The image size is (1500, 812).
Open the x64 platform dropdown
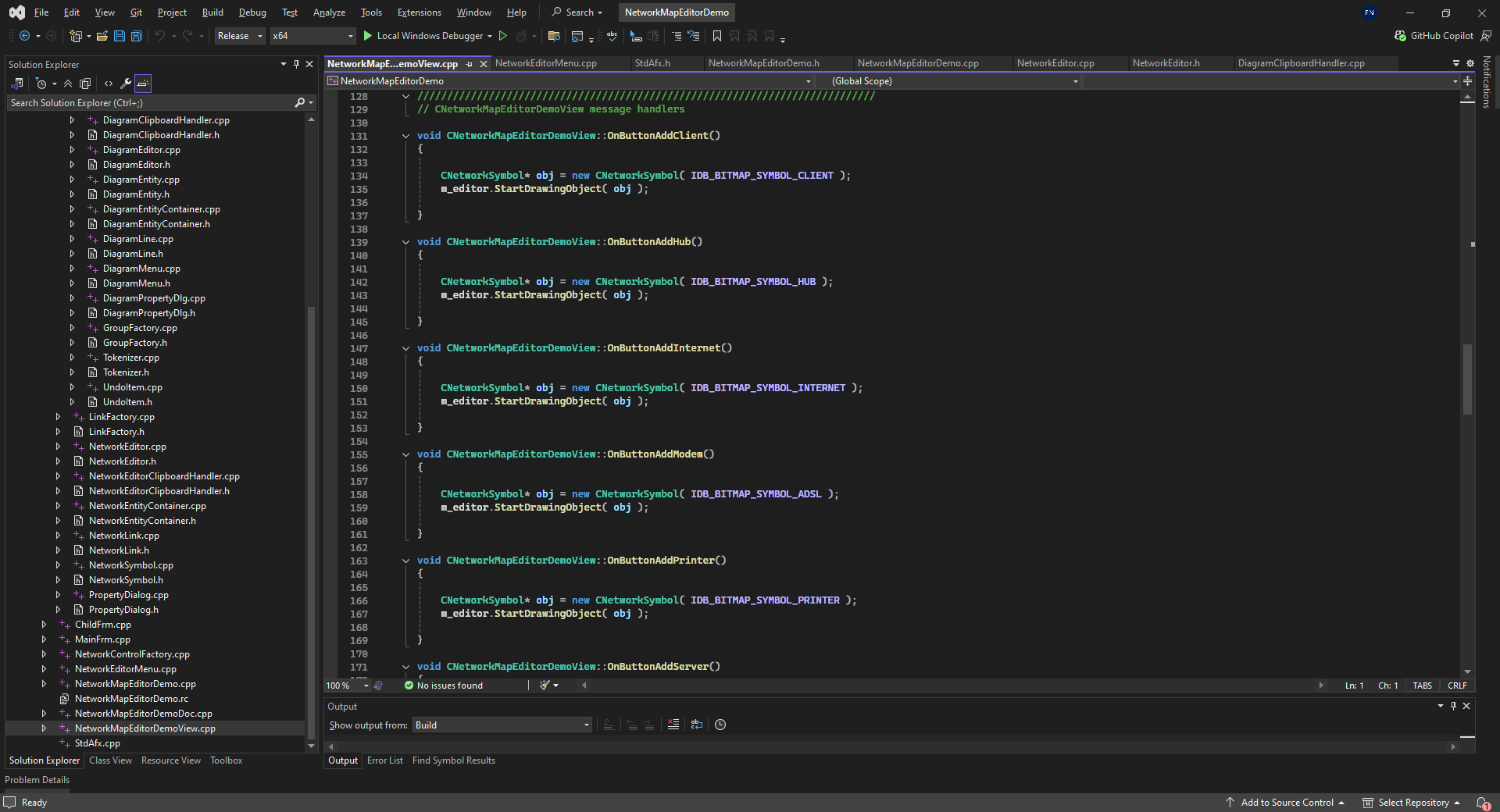coord(312,36)
